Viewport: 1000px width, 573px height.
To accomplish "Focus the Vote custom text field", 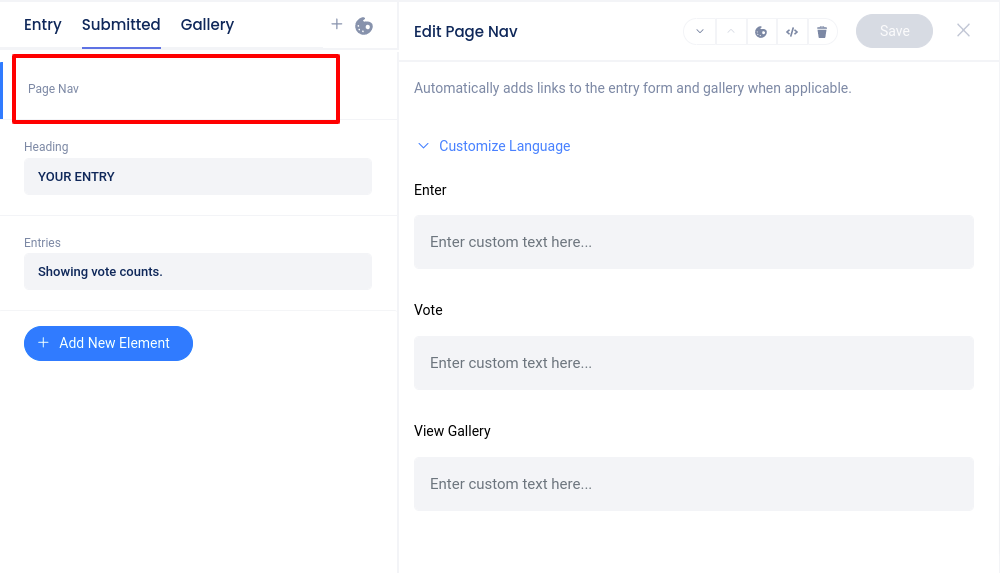I will click(x=693, y=363).
